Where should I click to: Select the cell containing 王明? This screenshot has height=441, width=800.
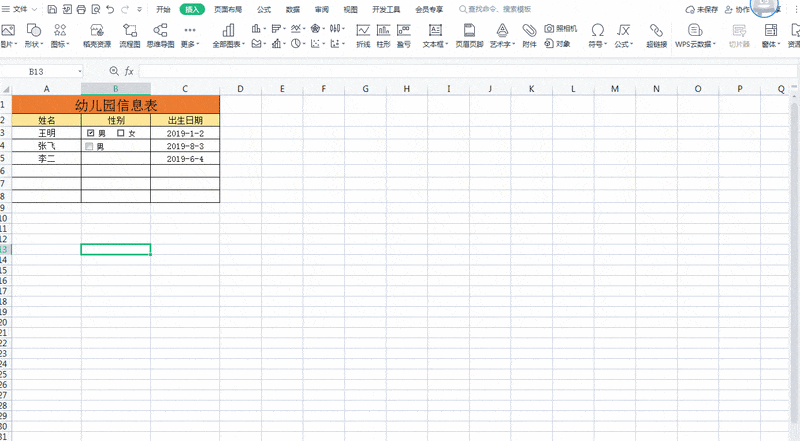coord(46,133)
